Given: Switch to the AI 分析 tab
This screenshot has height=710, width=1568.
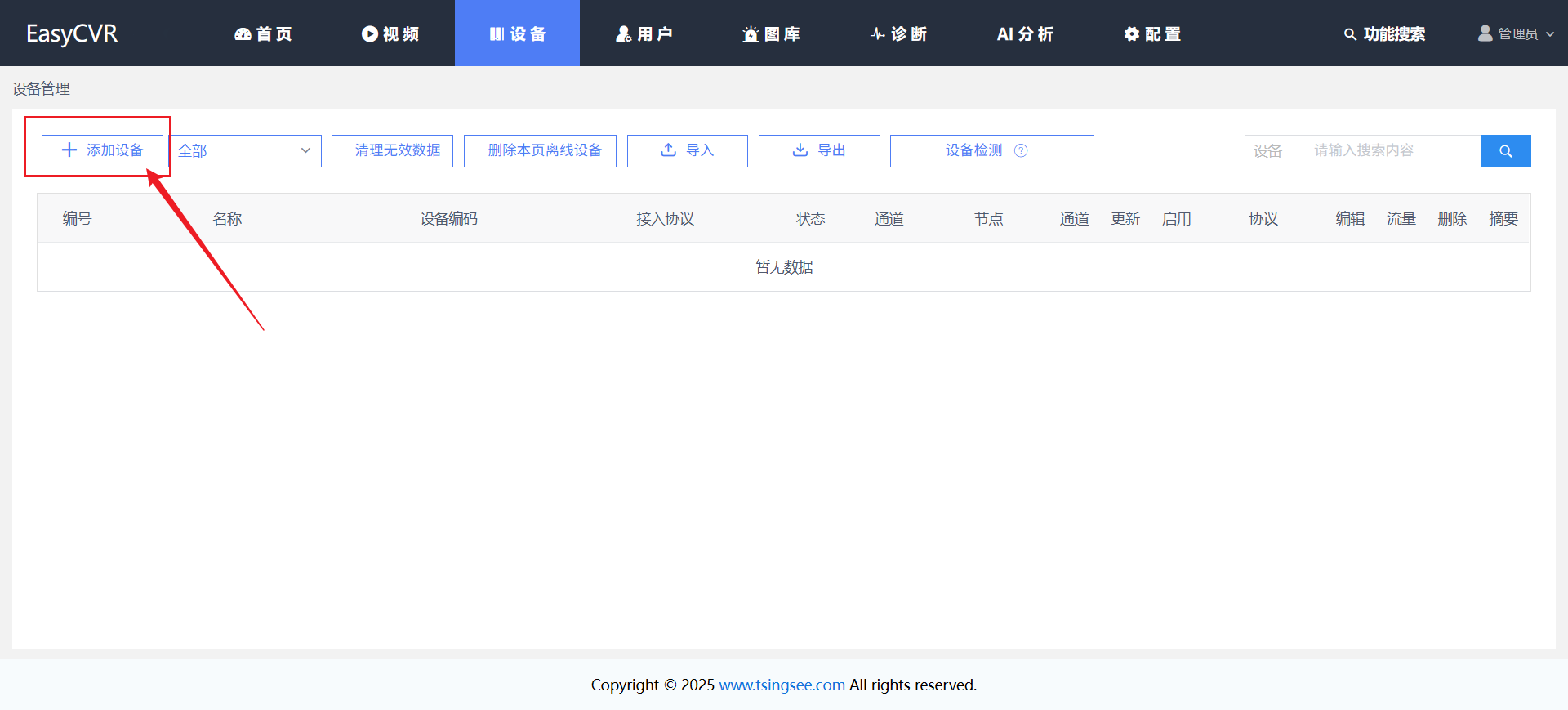Looking at the screenshot, I should [1025, 33].
